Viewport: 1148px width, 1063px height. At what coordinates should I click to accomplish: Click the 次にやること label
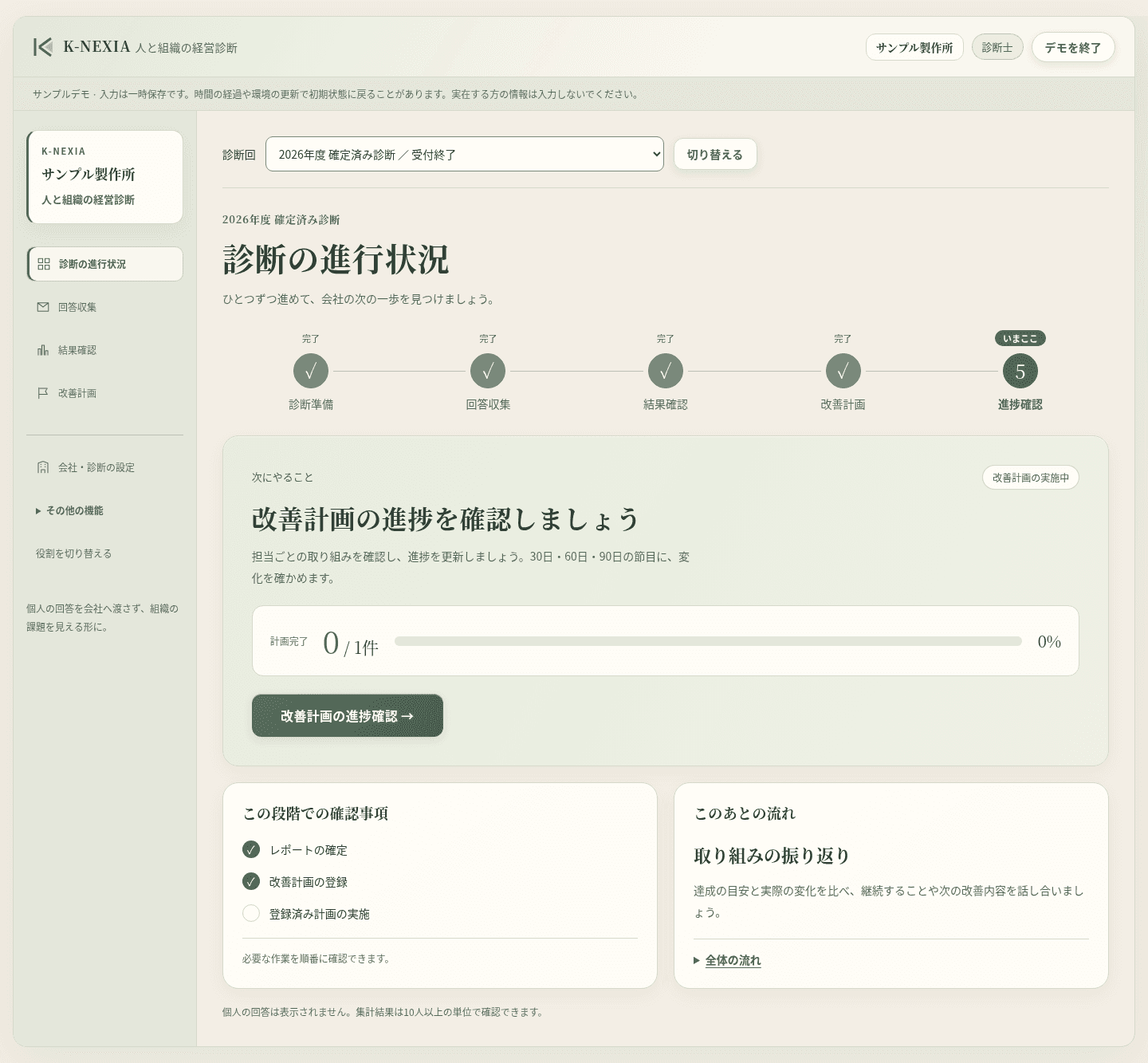(x=282, y=477)
